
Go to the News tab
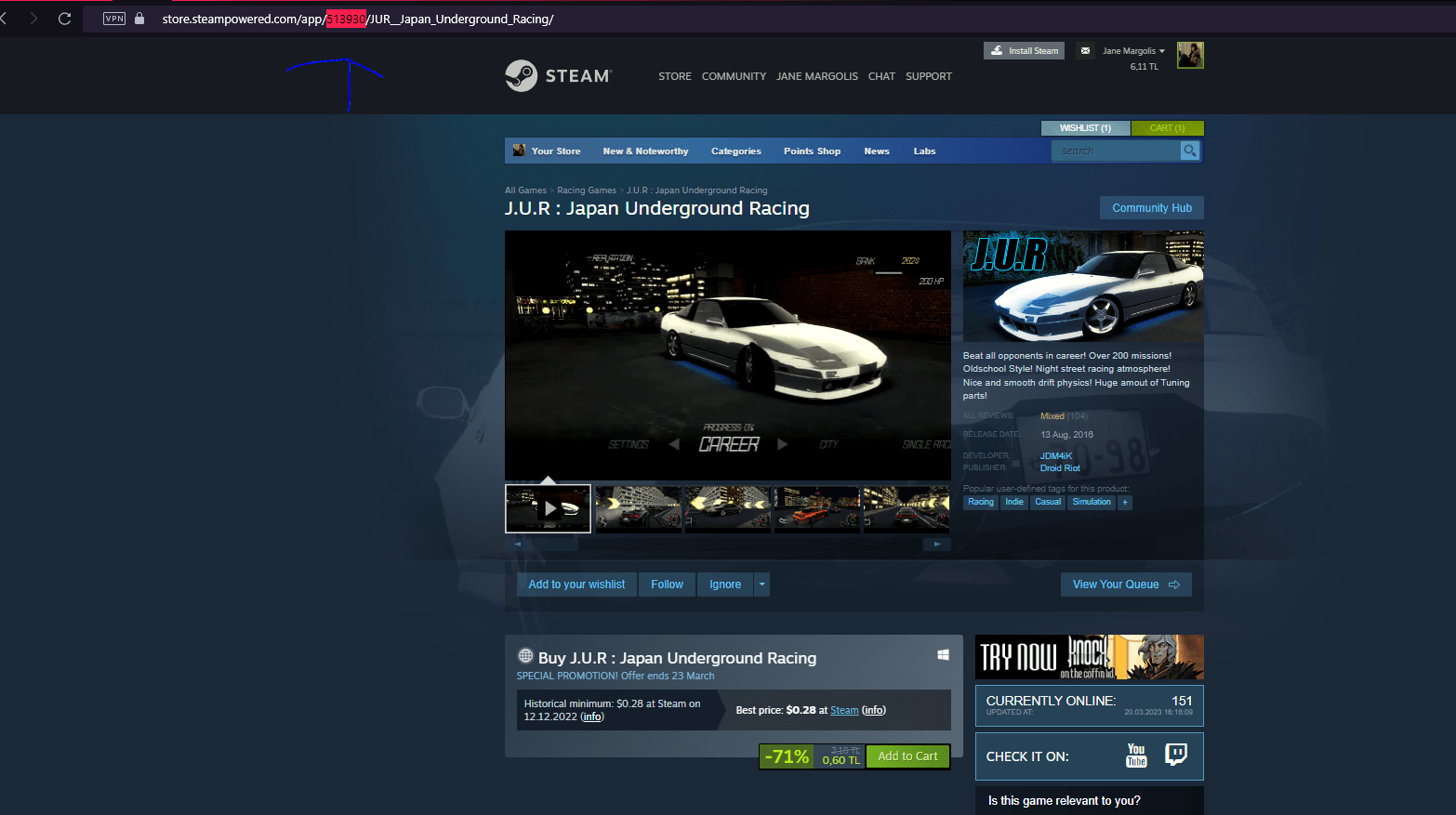click(877, 151)
